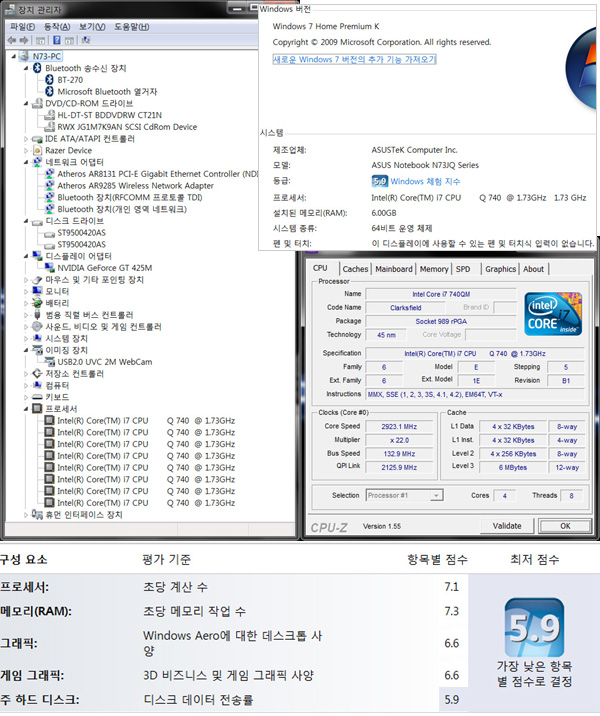
Task: Expand the 마우스 및 기타 포인팅 장치 node
Action: [26, 280]
